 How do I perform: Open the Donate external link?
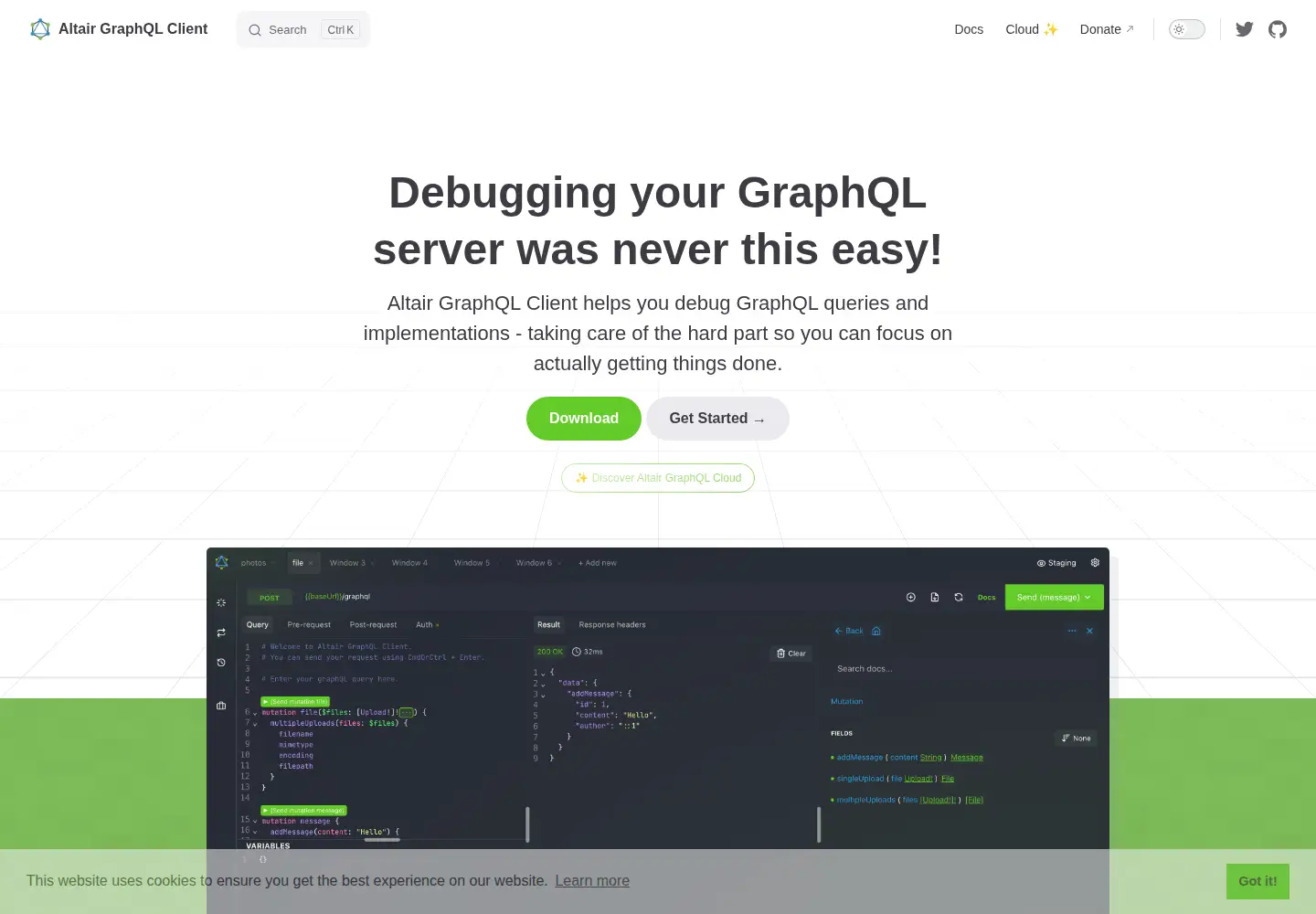pos(1107,29)
